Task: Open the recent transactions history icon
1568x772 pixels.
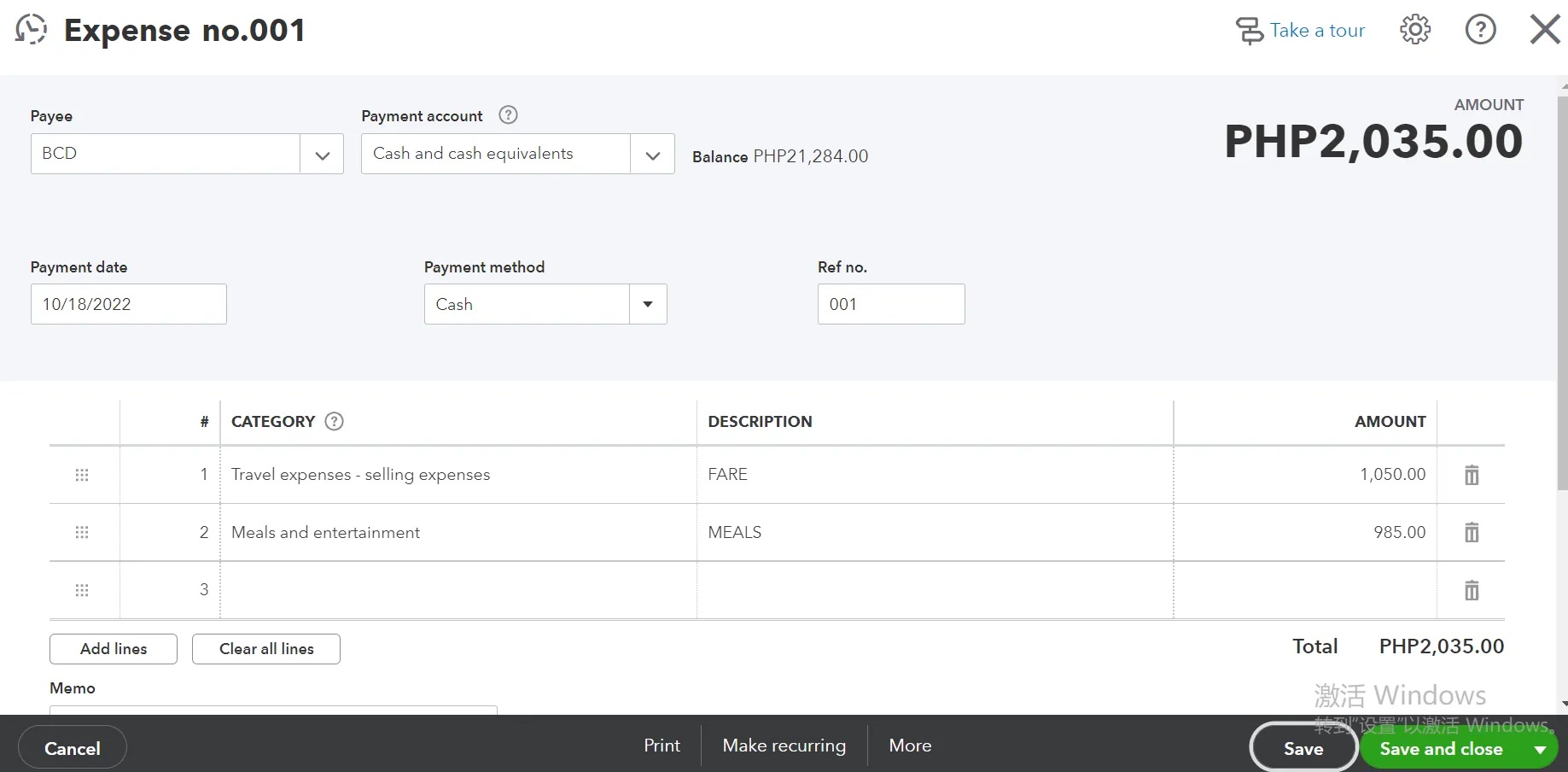Action: click(31, 30)
